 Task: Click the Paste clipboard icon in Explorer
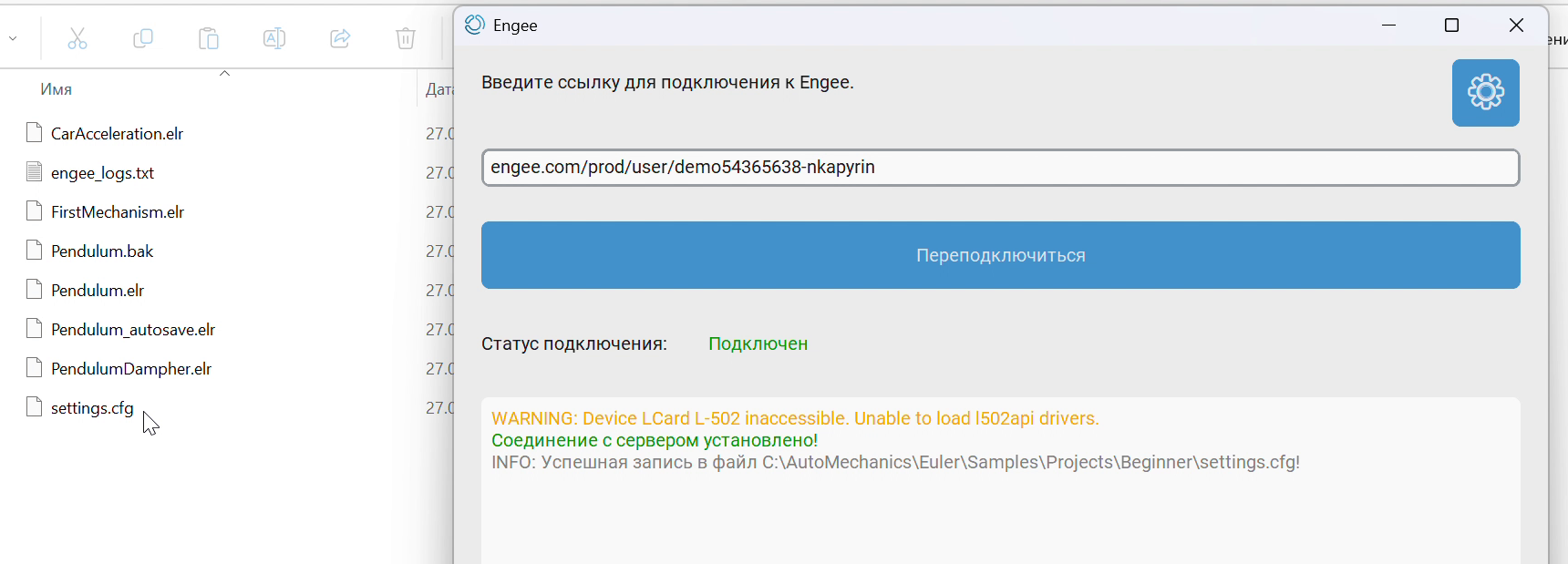(x=209, y=38)
